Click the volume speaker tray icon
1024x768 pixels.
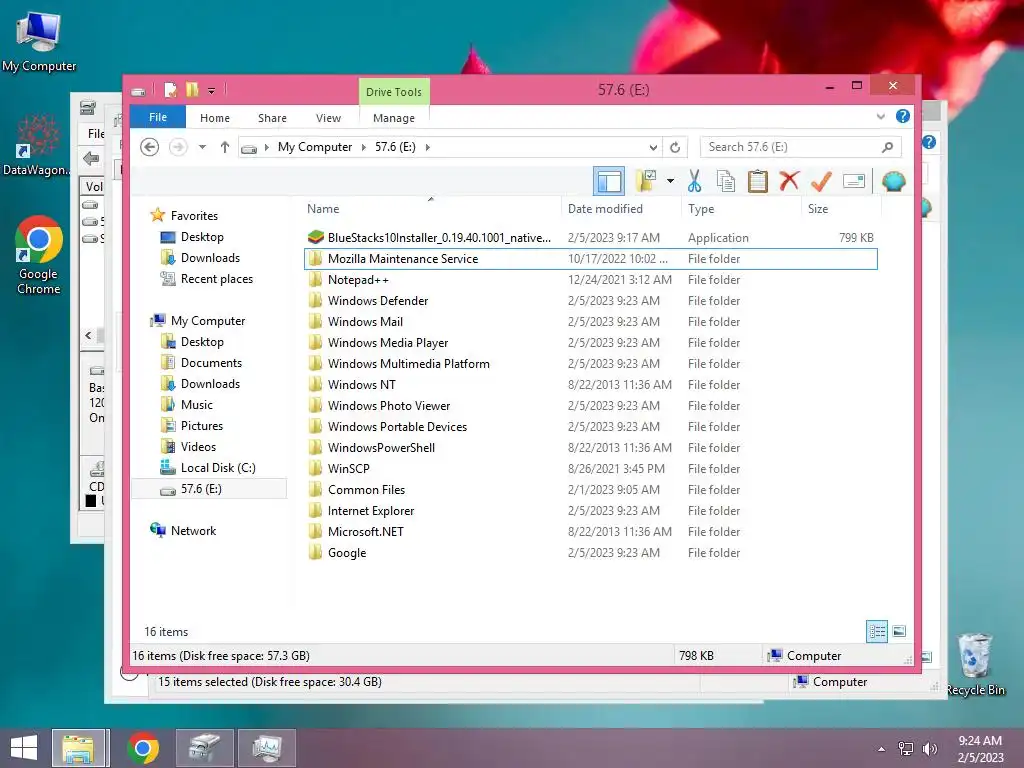930,748
